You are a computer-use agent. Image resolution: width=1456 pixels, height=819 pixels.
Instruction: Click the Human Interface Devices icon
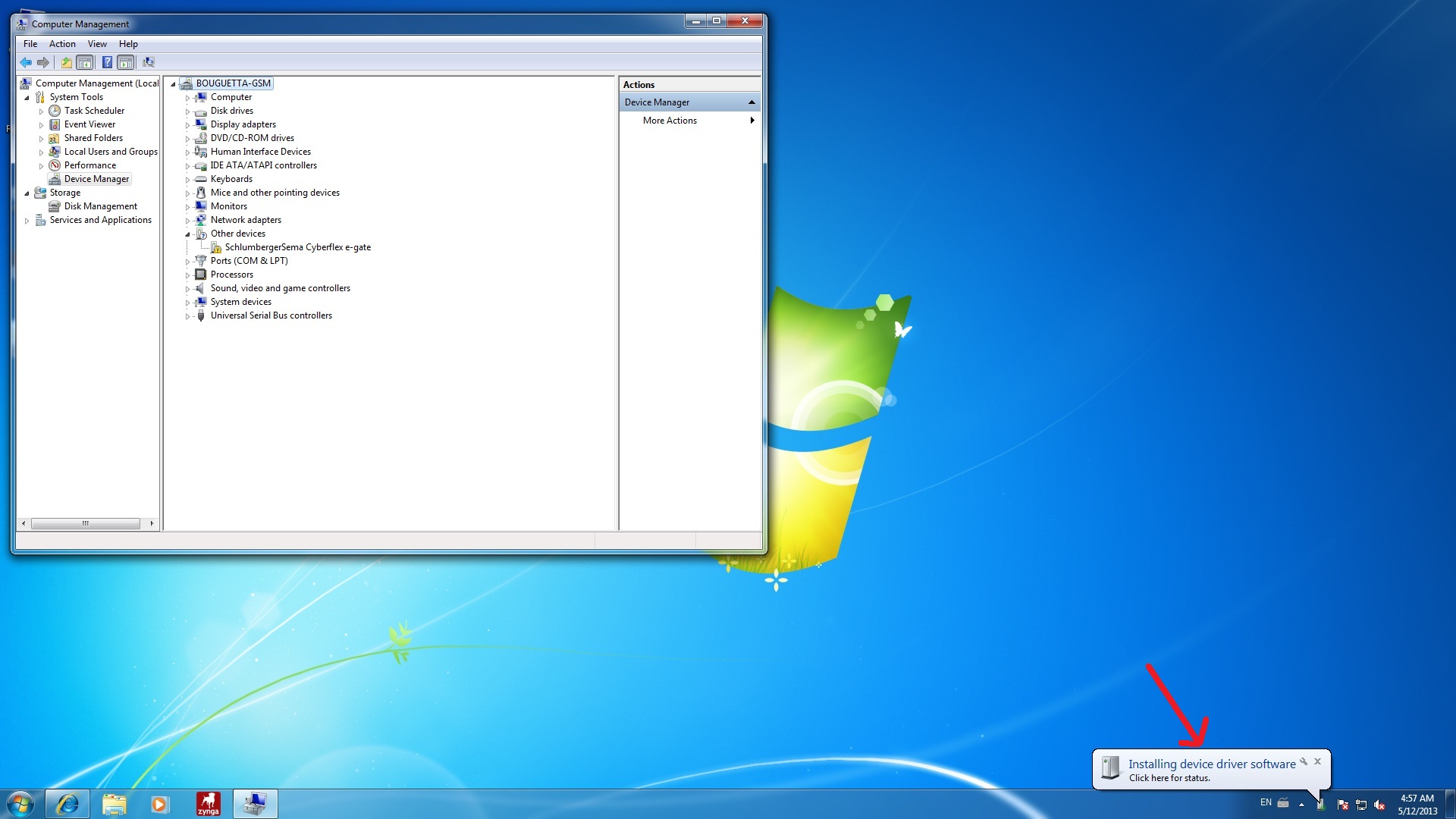click(201, 152)
